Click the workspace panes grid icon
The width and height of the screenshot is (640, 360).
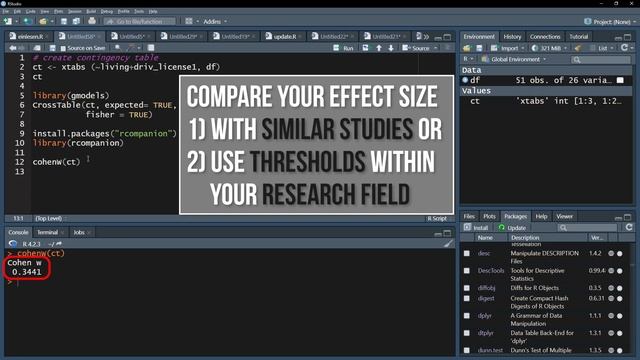pos(189,21)
